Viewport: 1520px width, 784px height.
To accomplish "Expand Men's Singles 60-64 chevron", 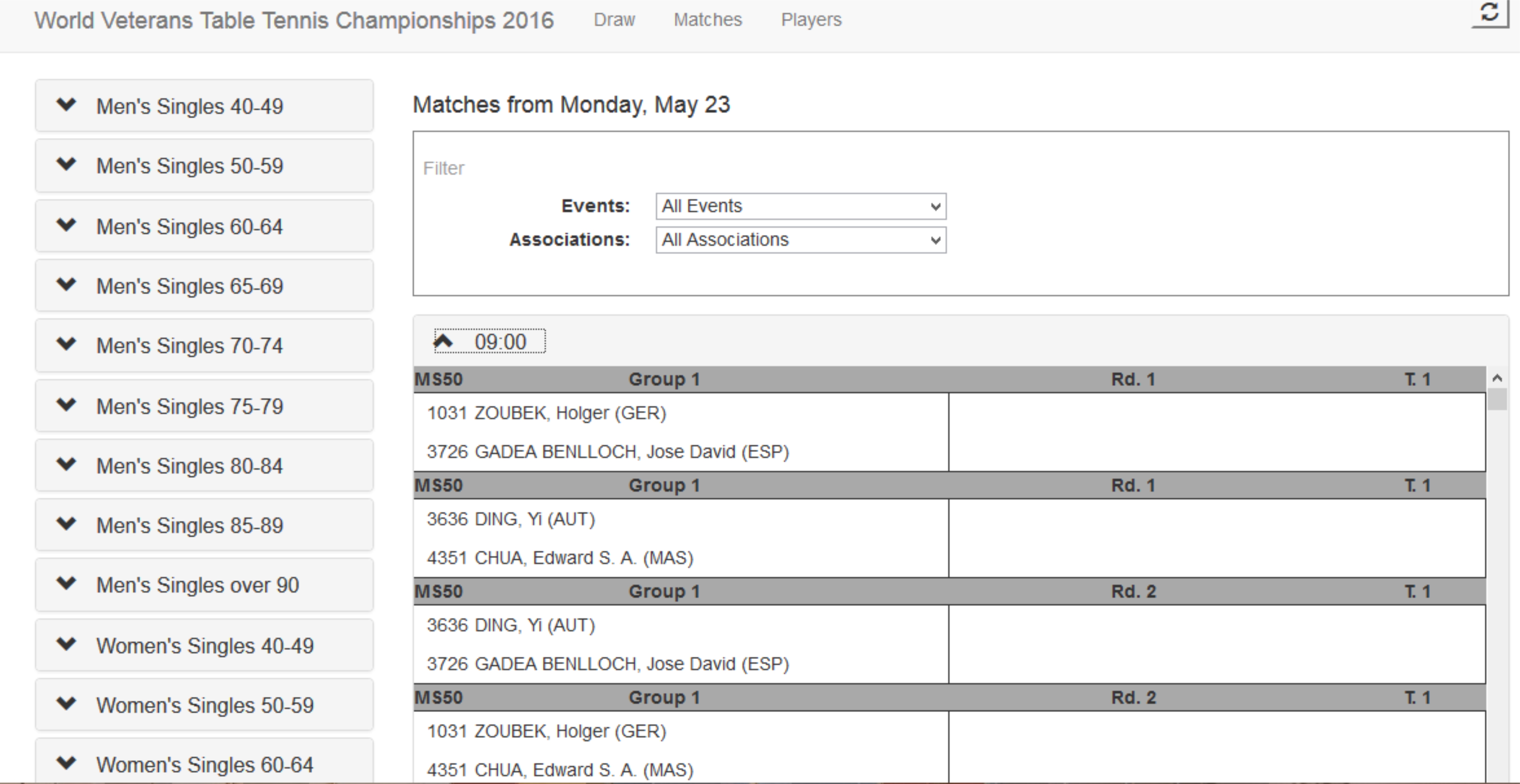I will pyautogui.click(x=67, y=225).
